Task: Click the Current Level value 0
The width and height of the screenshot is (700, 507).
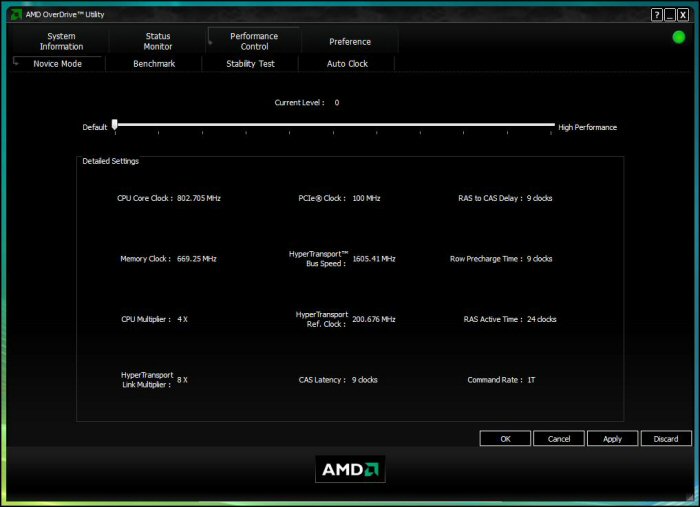Action: [337, 103]
